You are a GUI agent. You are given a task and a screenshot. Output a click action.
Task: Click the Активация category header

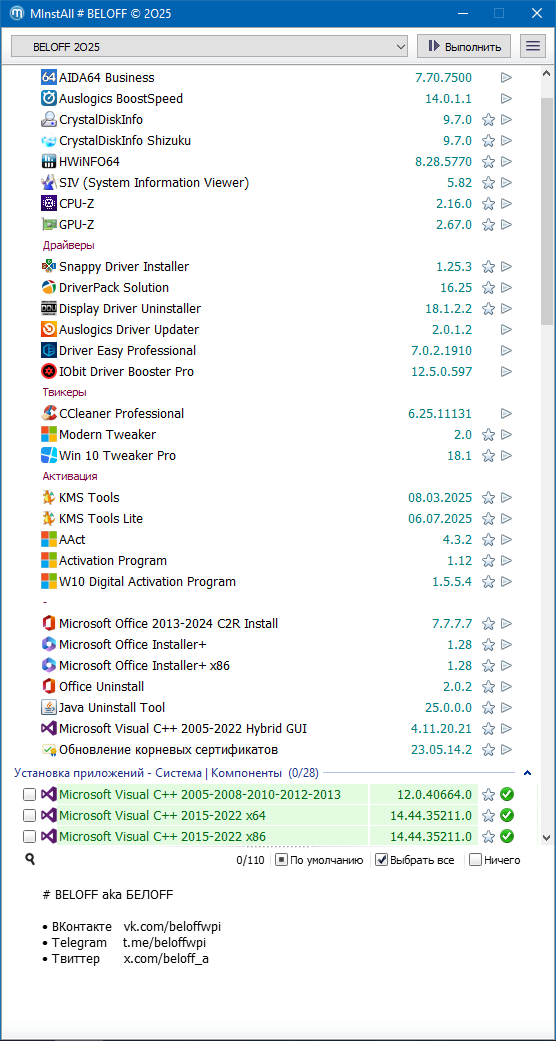click(70, 477)
